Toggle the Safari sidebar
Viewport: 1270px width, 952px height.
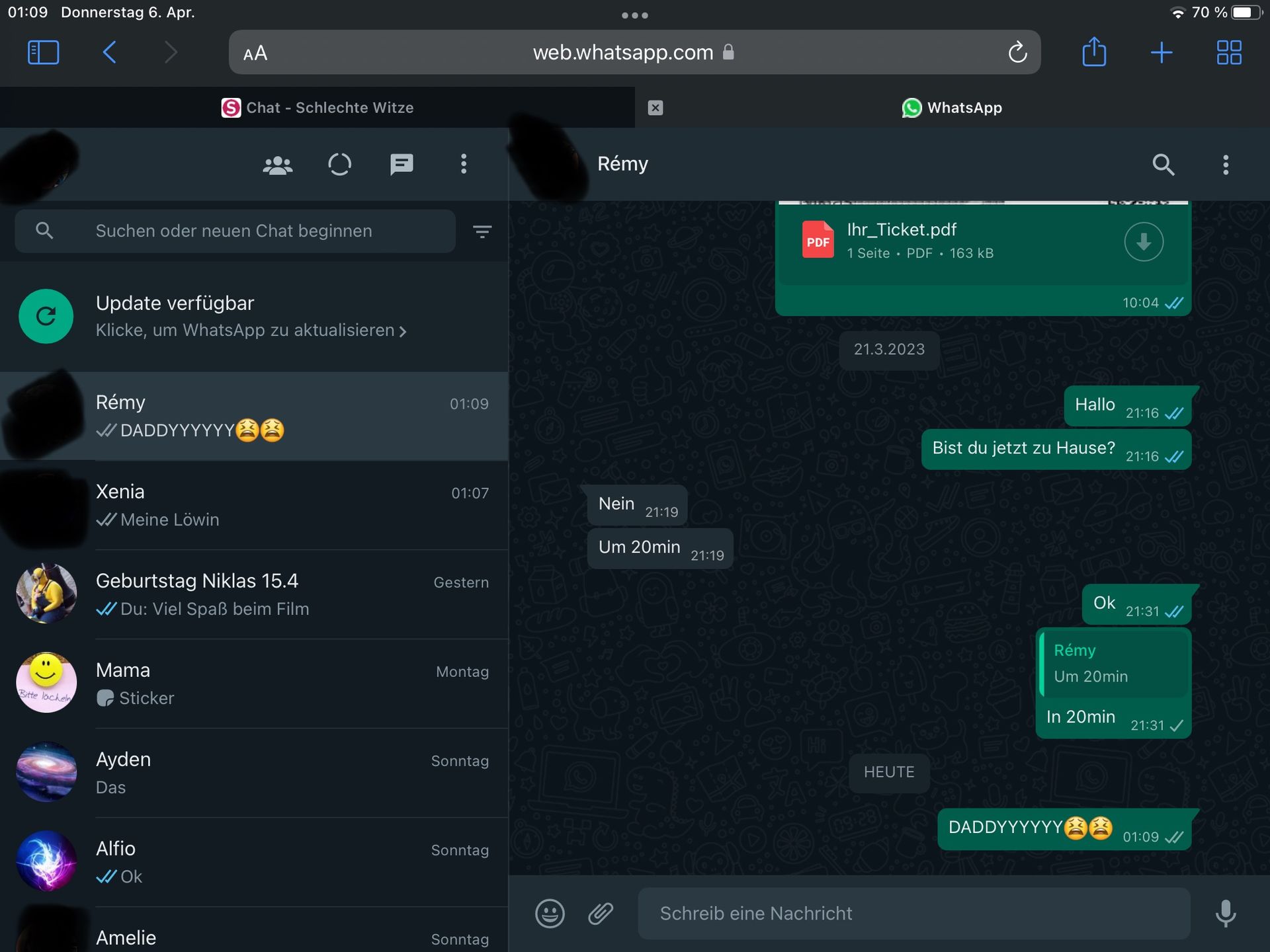(x=44, y=52)
